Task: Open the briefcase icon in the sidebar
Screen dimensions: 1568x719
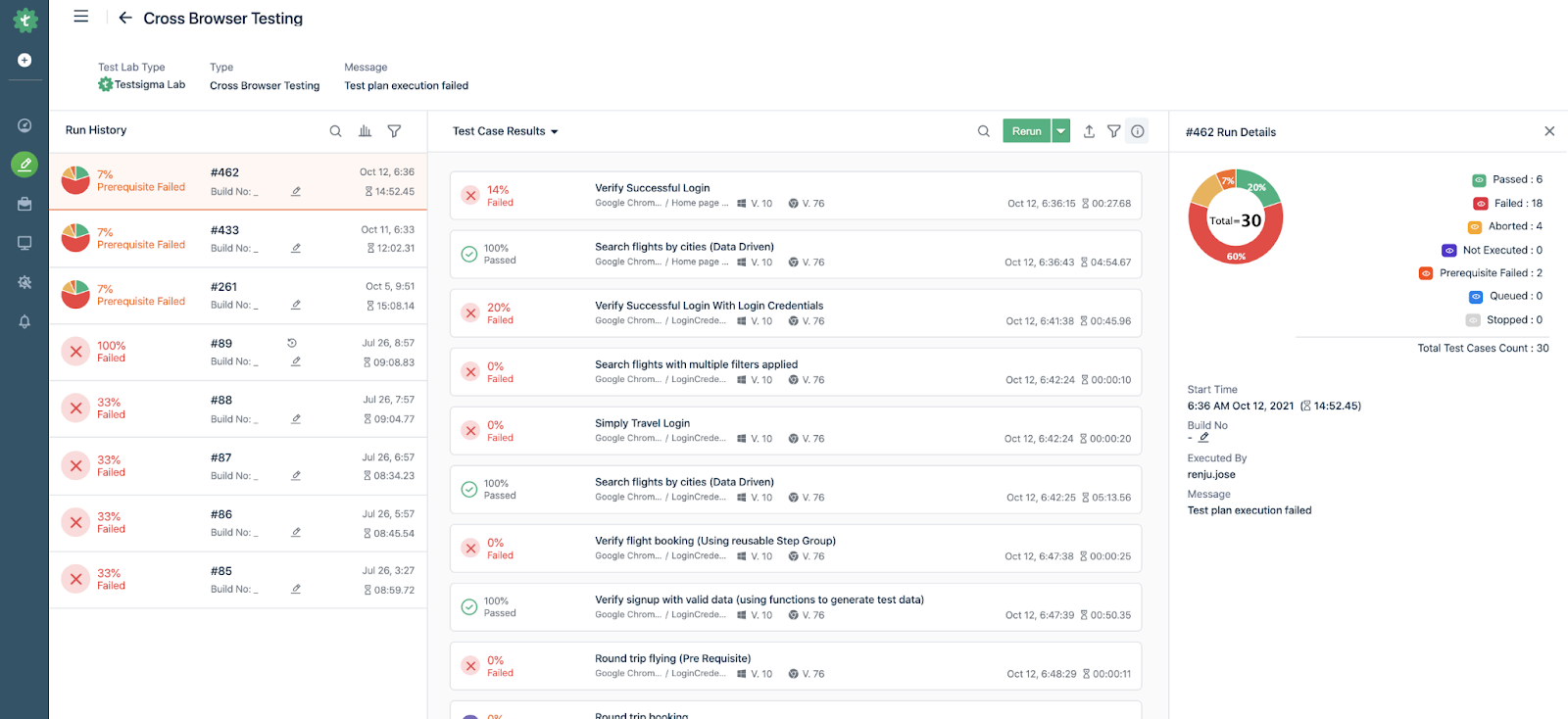Action: tap(24, 204)
